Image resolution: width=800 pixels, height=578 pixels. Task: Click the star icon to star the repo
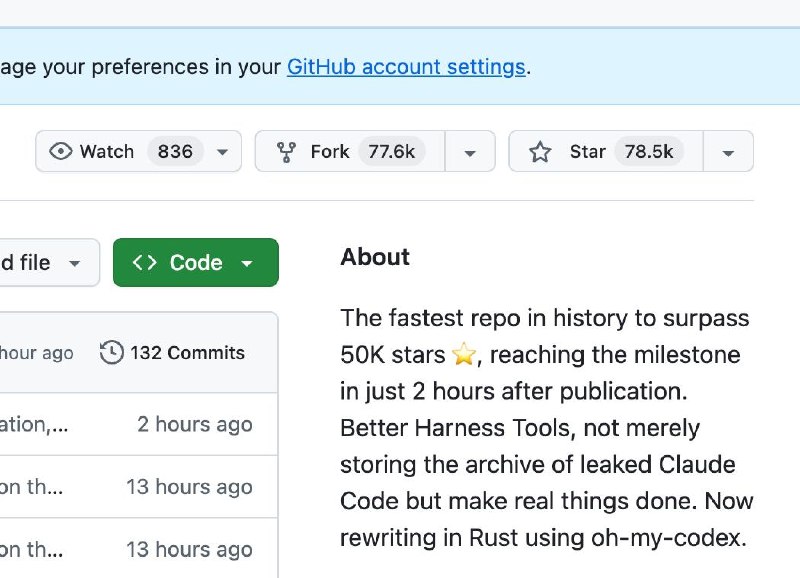click(x=540, y=152)
